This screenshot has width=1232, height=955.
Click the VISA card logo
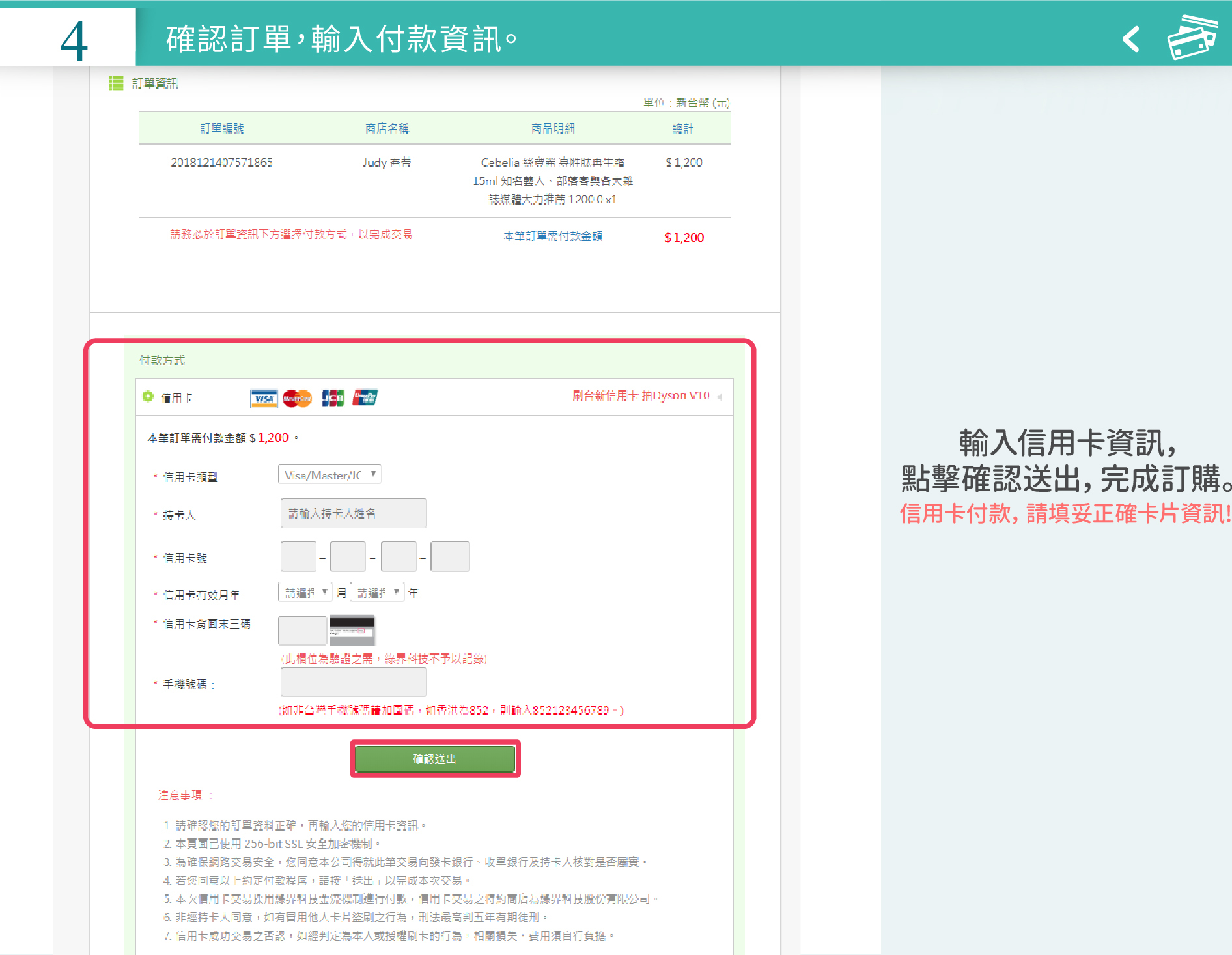[264, 398]
